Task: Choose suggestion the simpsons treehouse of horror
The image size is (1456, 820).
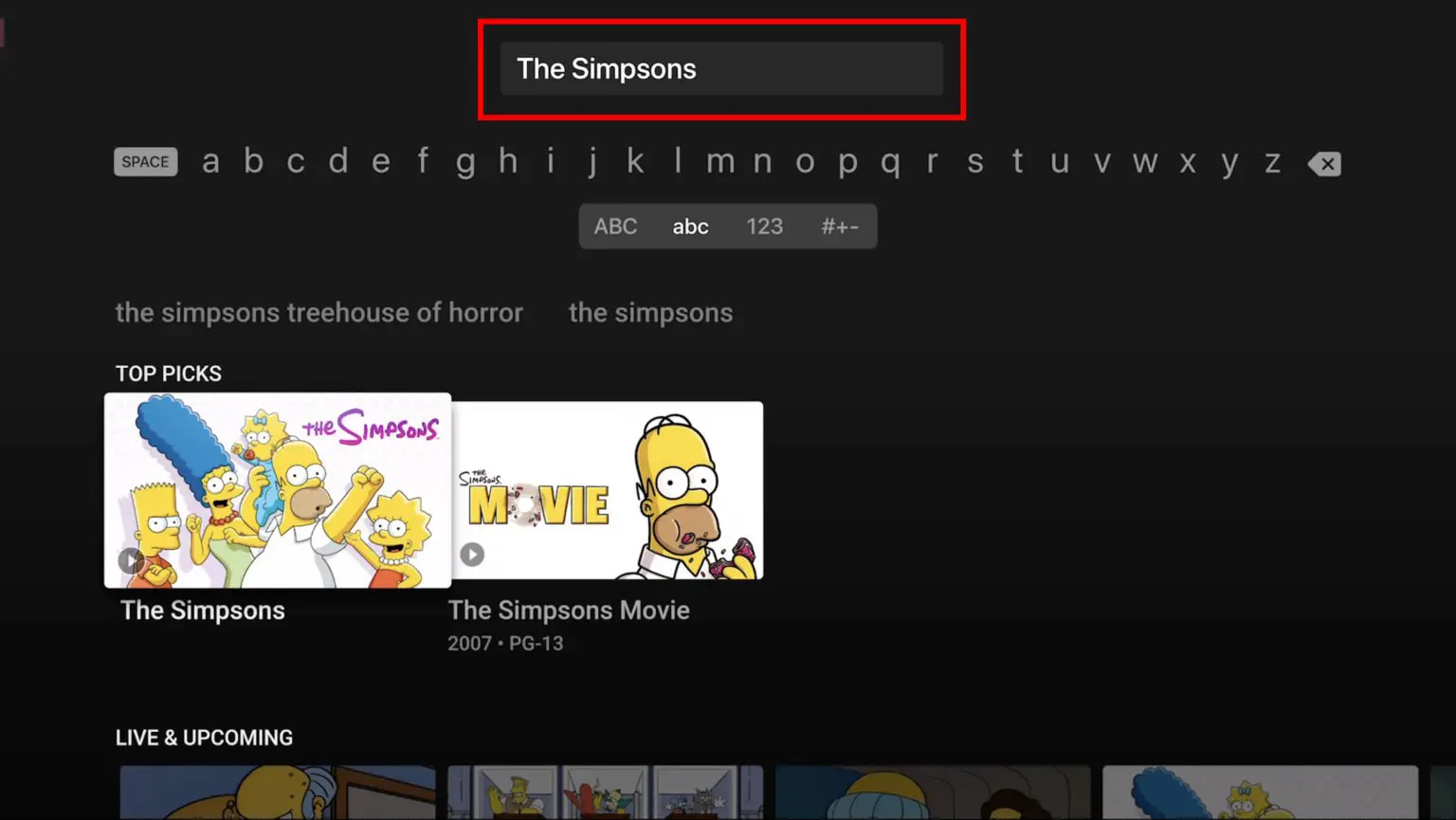Action: (318, 313)
